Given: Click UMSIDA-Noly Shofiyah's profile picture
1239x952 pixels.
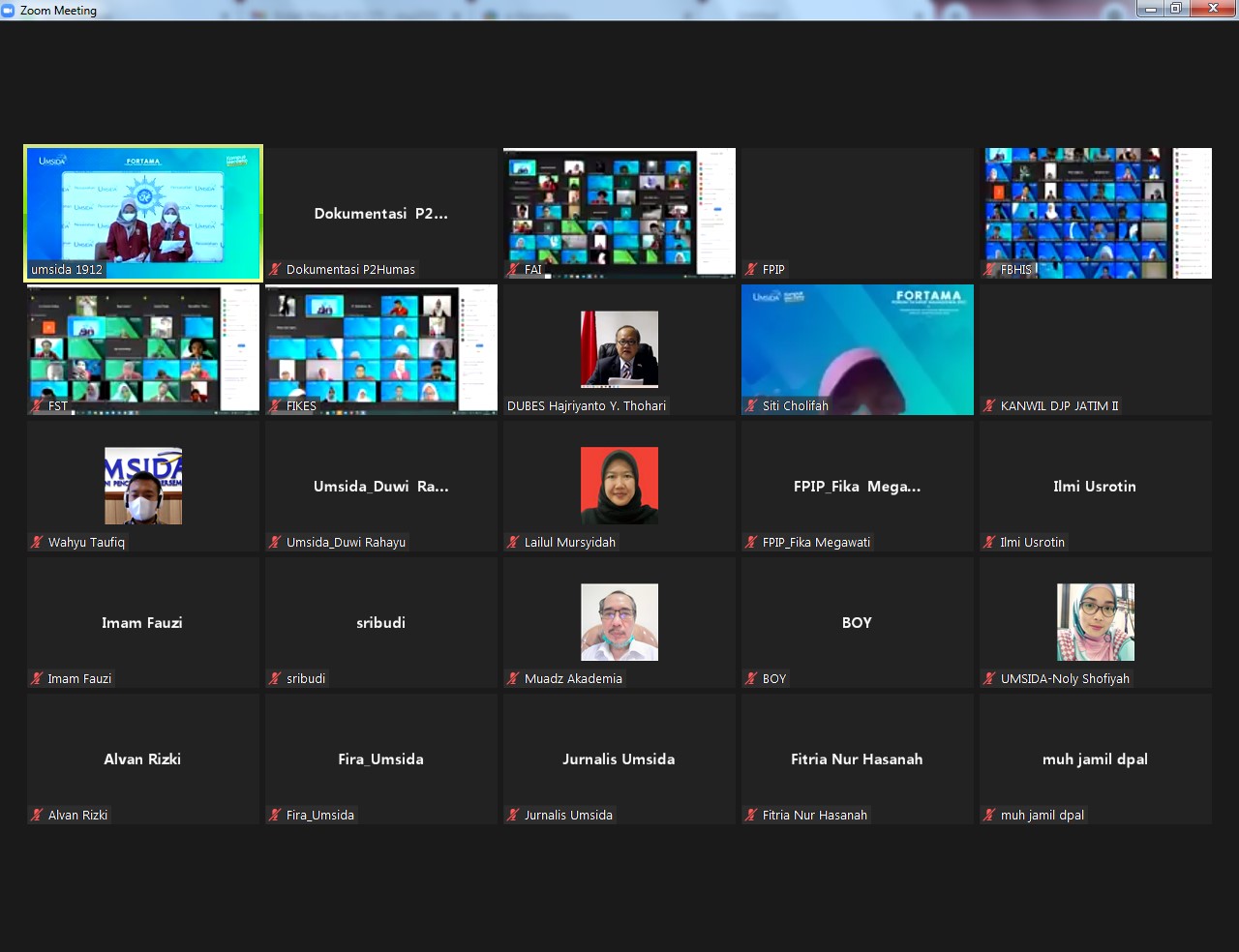Looking at the screenshot, I should click(x=1095, y=622).
